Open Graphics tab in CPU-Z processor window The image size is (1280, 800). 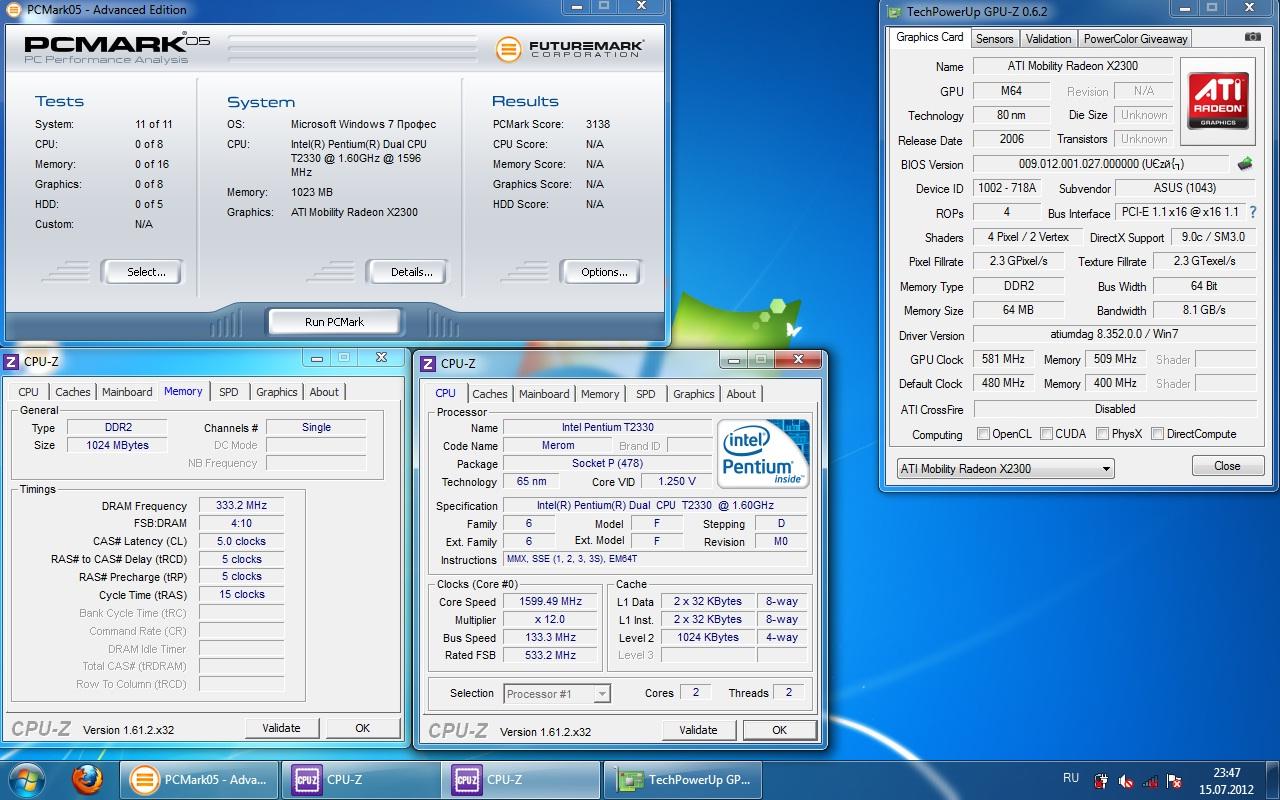tap(694, 394)
